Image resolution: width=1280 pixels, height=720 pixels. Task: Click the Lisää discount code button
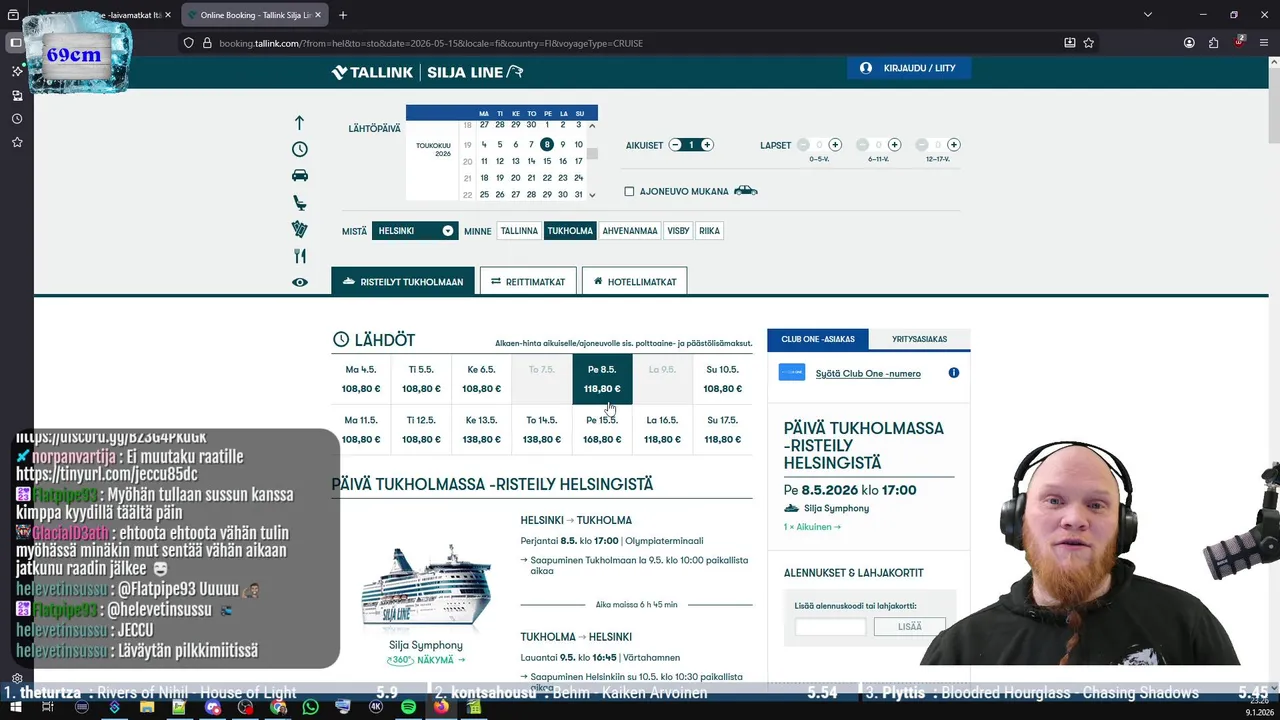click(910, 626)
